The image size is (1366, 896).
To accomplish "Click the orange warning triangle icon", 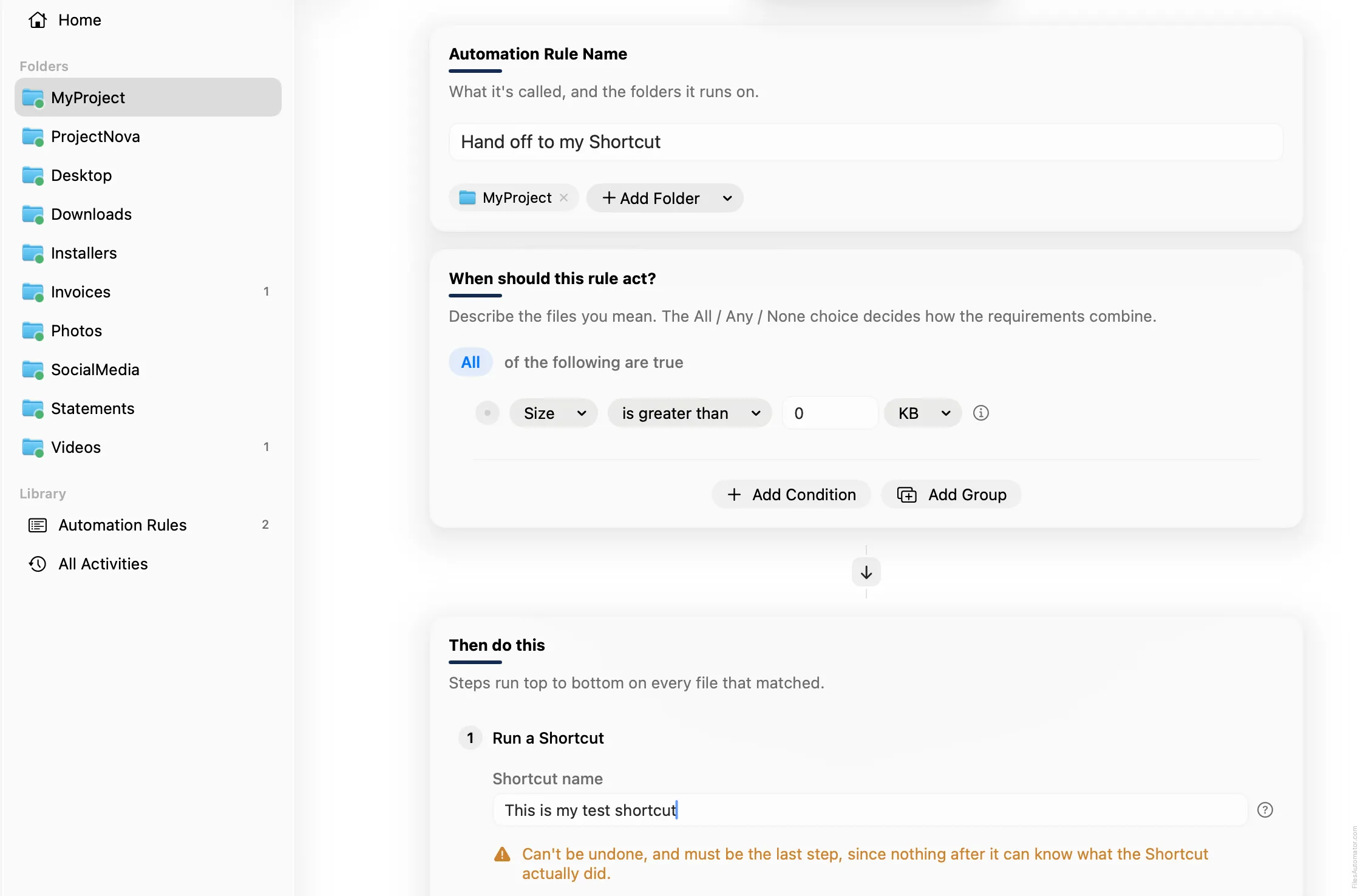I will (x=502, y=854).
